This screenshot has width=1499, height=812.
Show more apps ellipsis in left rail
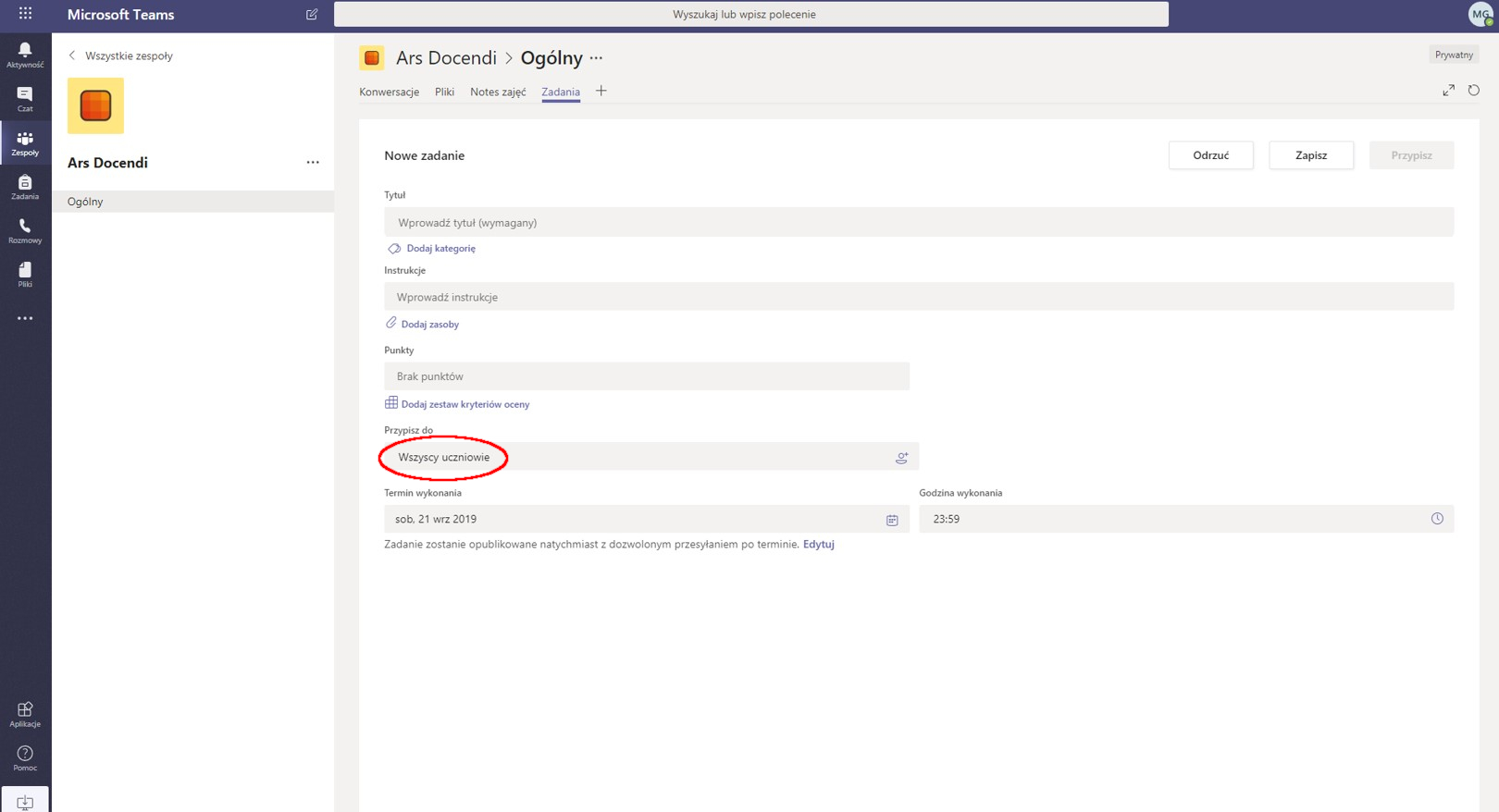pyautogui.click(x=25, y=318)
